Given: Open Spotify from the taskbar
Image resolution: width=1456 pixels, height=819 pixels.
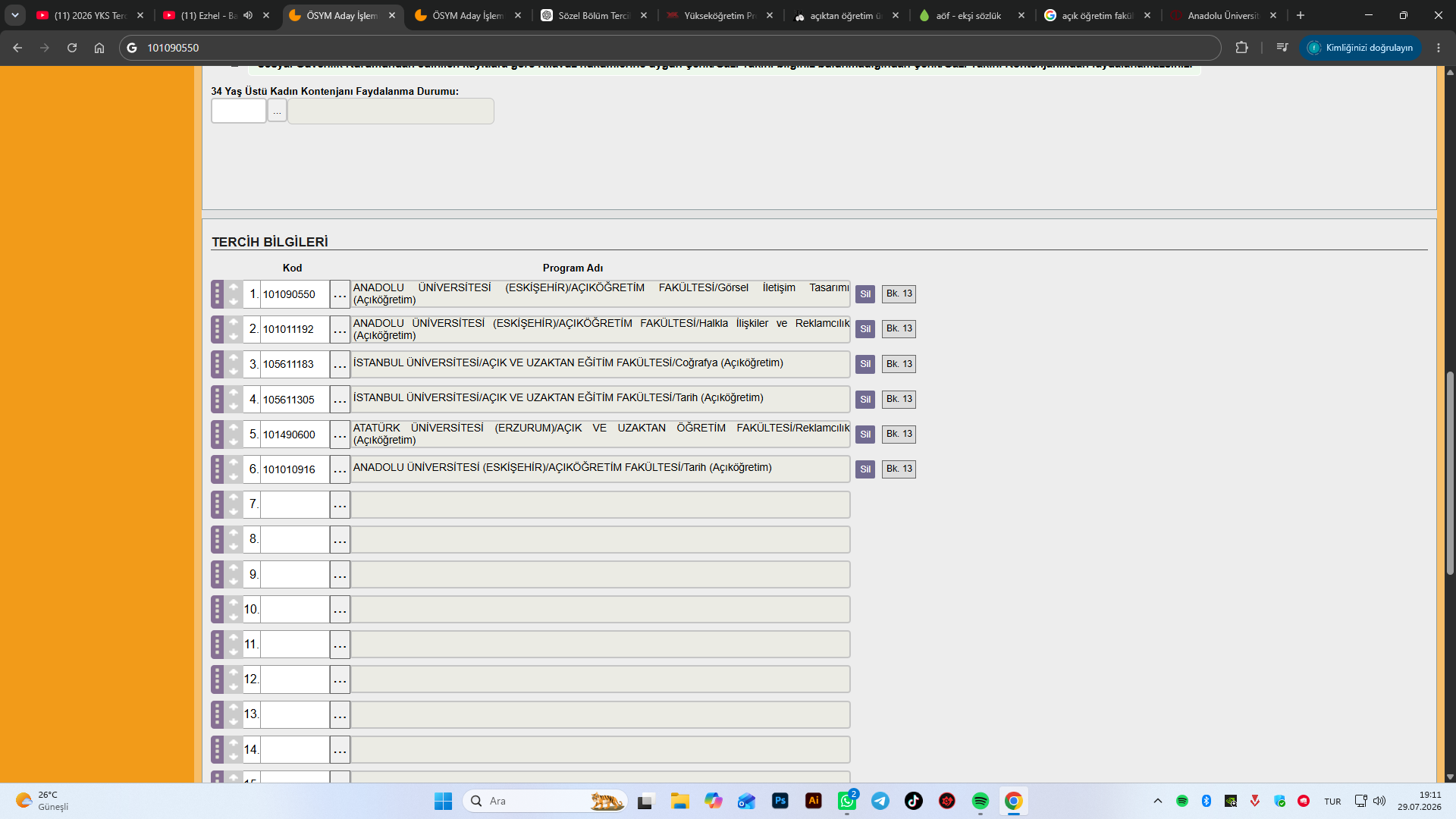Looking at the screenshot, I should (x=981, y=801).
